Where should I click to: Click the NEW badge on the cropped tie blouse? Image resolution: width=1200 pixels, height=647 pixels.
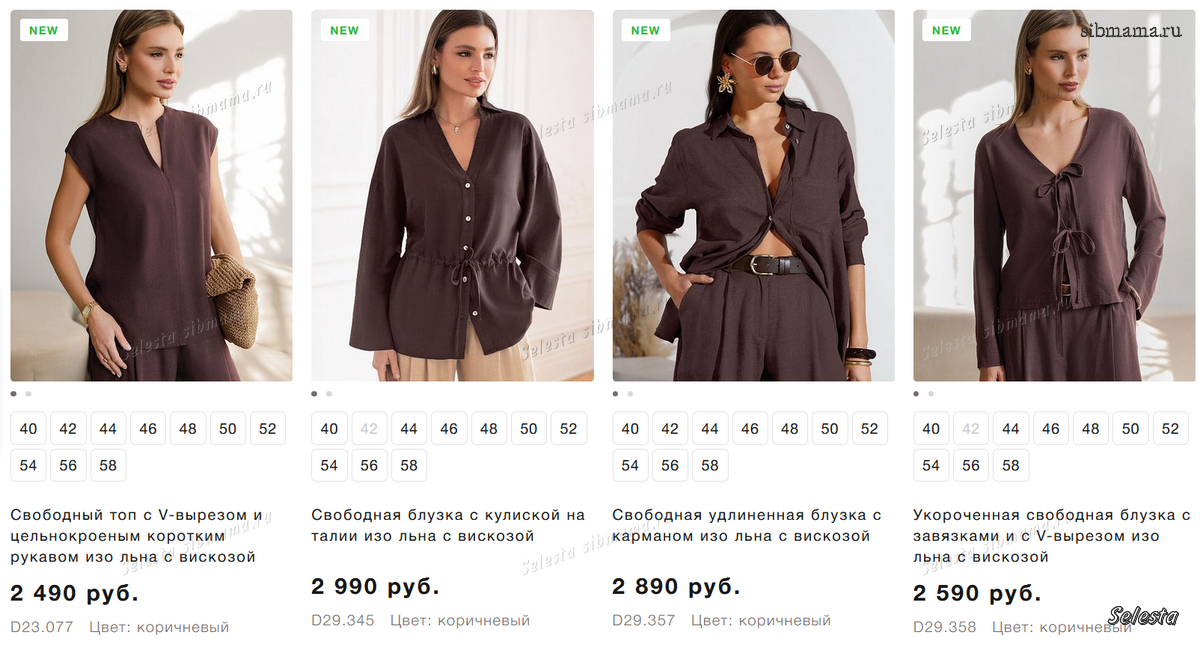point(946,30)
